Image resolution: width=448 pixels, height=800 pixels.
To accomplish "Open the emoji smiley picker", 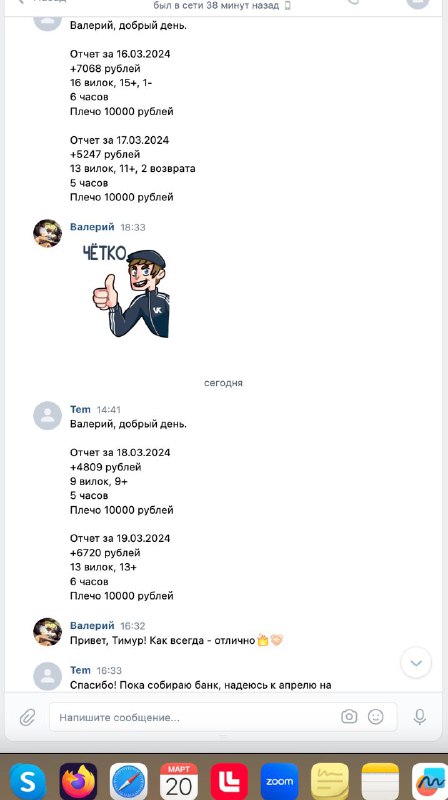I will point(376,716).
